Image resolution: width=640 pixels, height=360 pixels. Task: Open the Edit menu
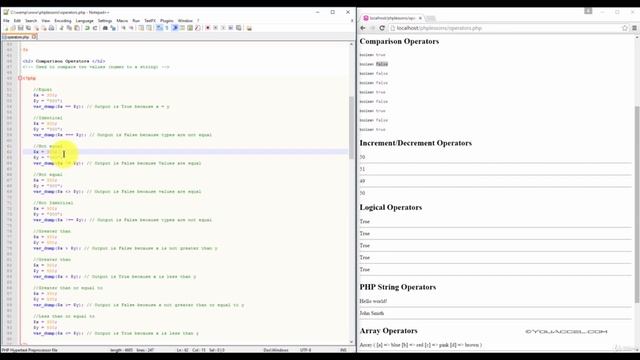pos(17,20)
